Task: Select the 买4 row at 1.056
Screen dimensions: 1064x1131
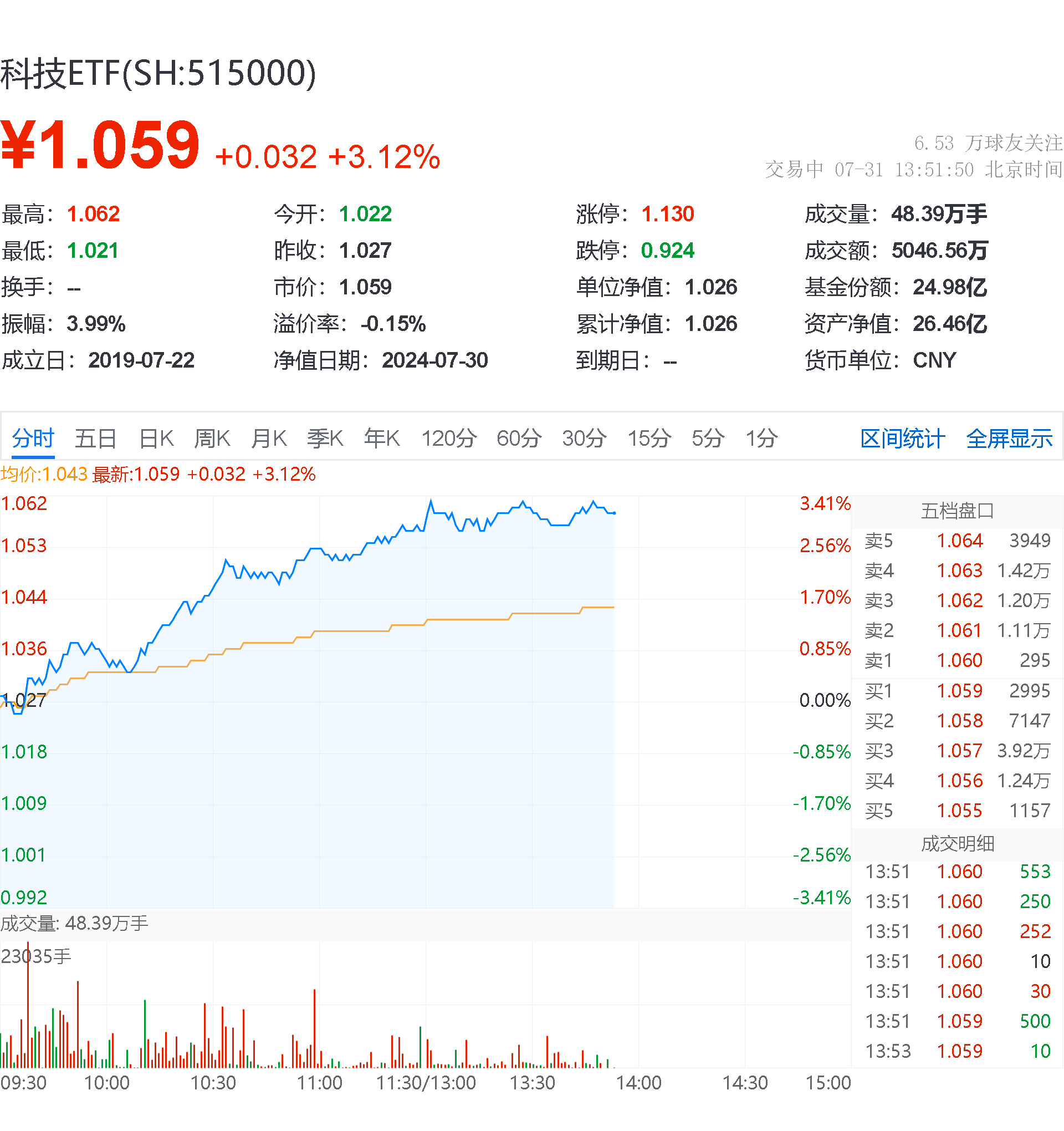Action: click(957, 781)
